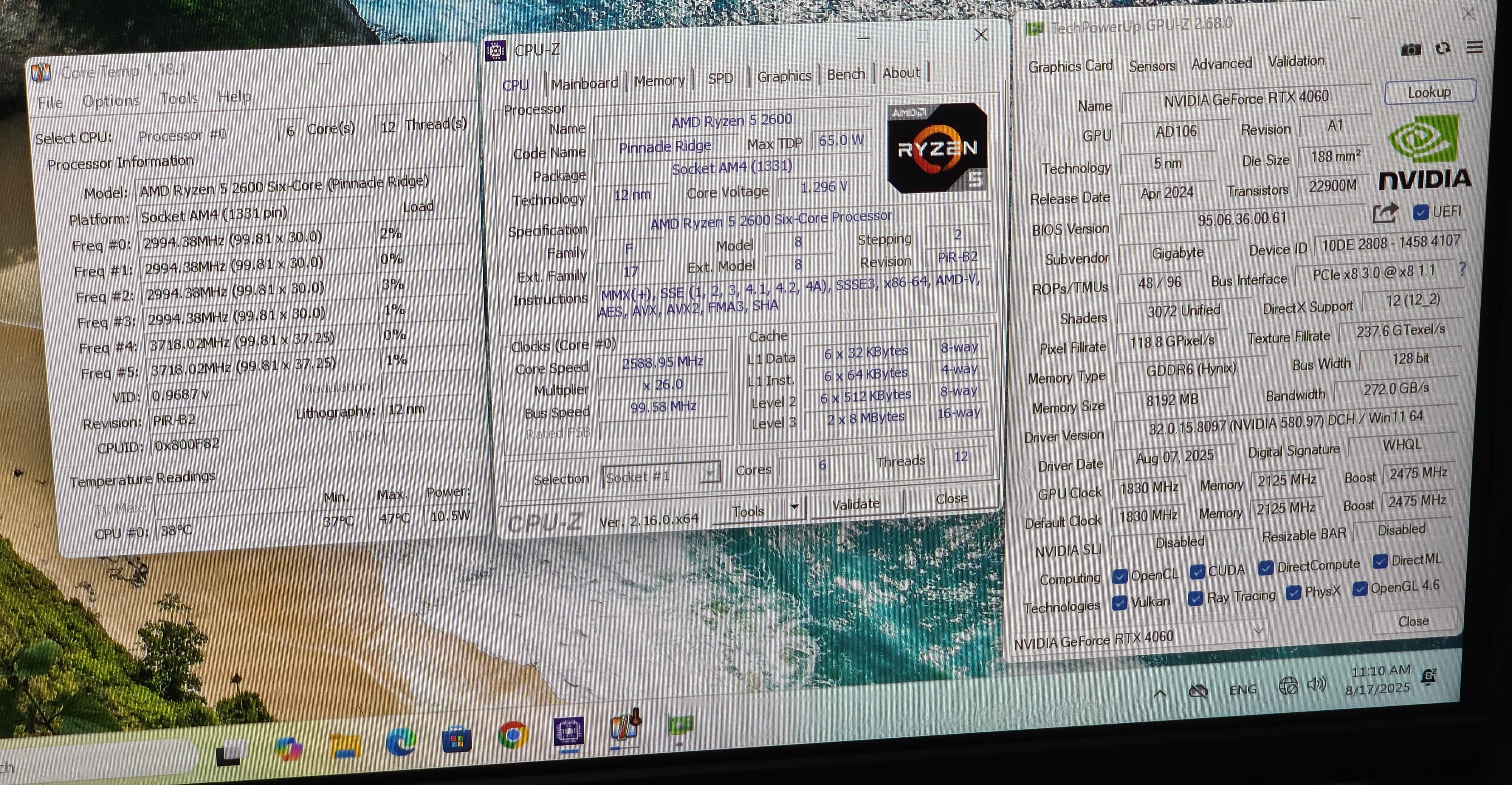Click network globe icon in tray
This screenshot has width=1512, height=785.
pyautogui.click(x=1288, y=685)
